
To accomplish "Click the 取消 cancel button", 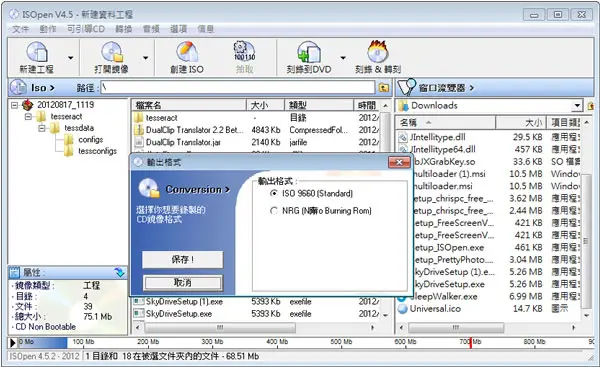I will coord(183,283).
